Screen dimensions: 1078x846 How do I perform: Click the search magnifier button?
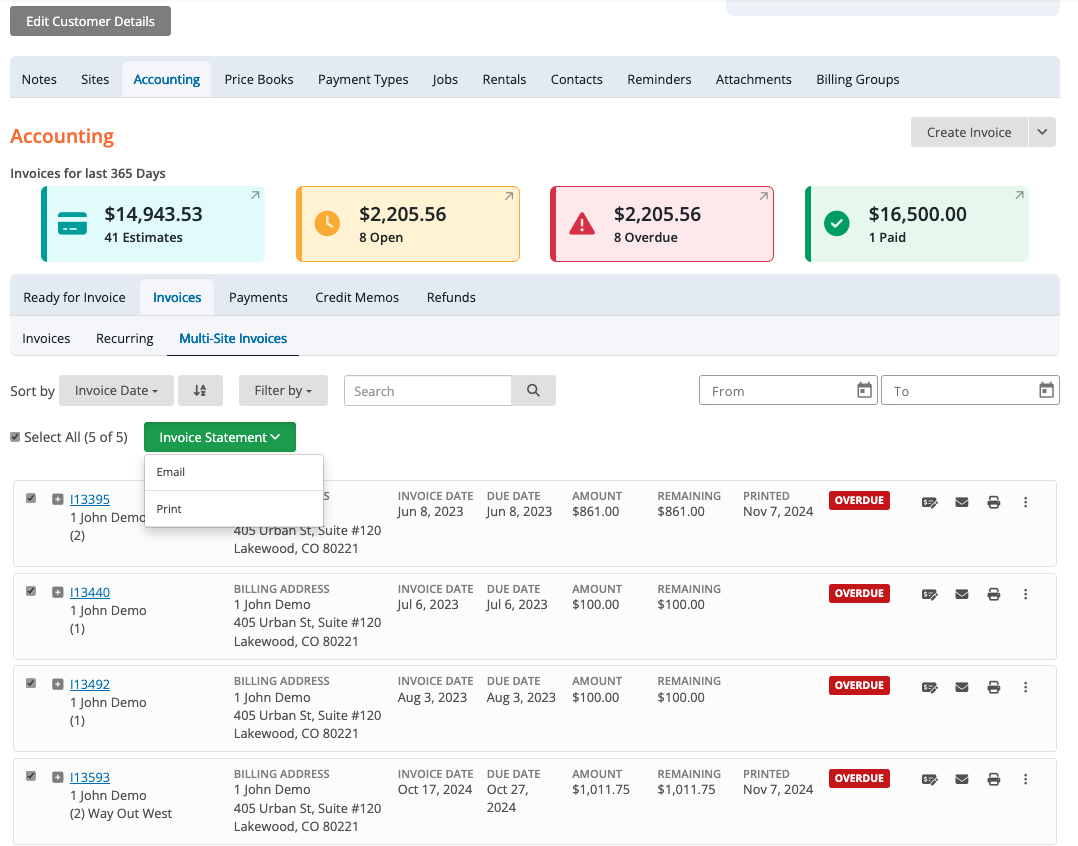pos(534,390)
